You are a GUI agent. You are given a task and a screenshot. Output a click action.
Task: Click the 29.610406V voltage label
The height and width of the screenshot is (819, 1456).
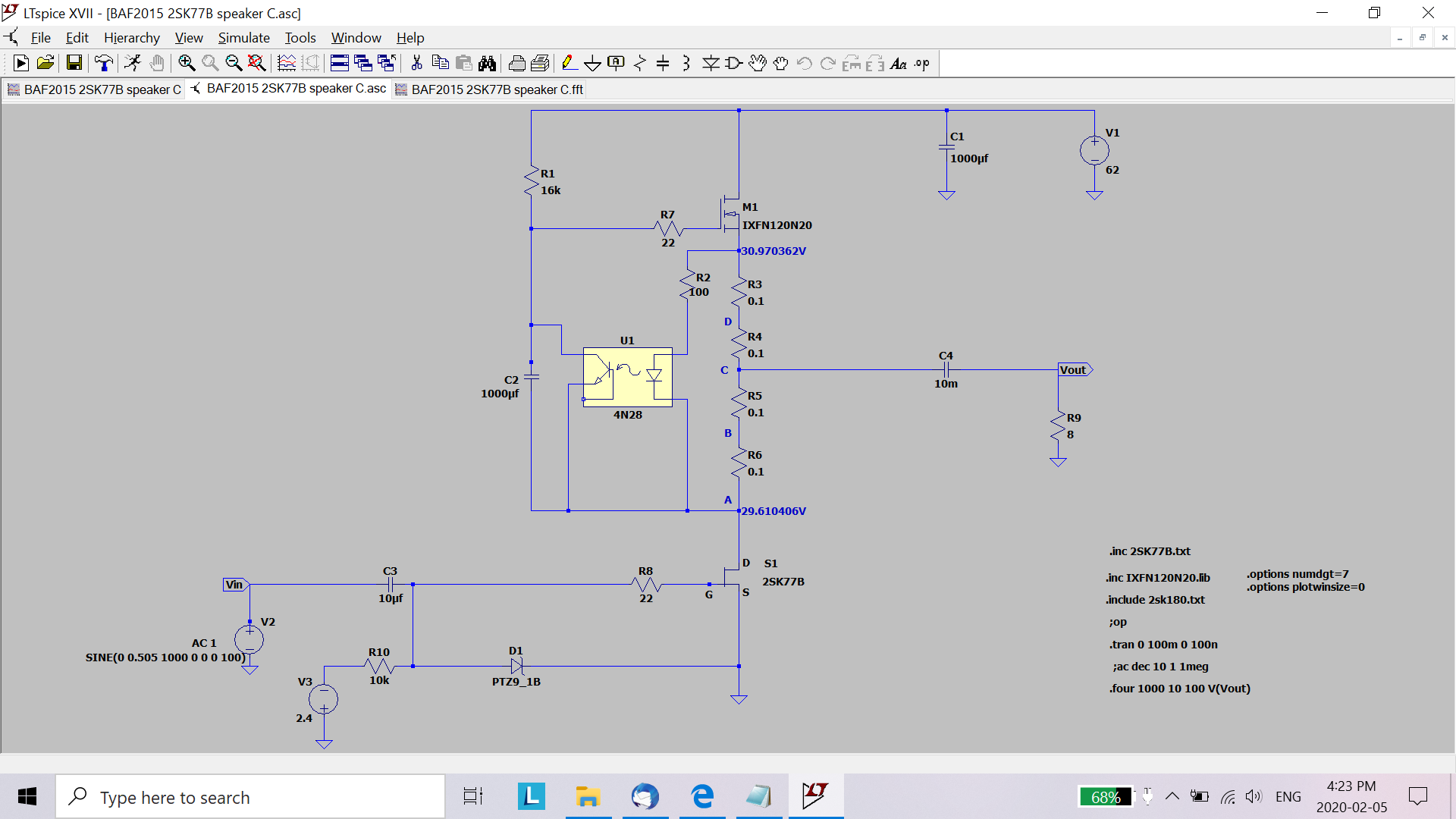click(773, 511)
